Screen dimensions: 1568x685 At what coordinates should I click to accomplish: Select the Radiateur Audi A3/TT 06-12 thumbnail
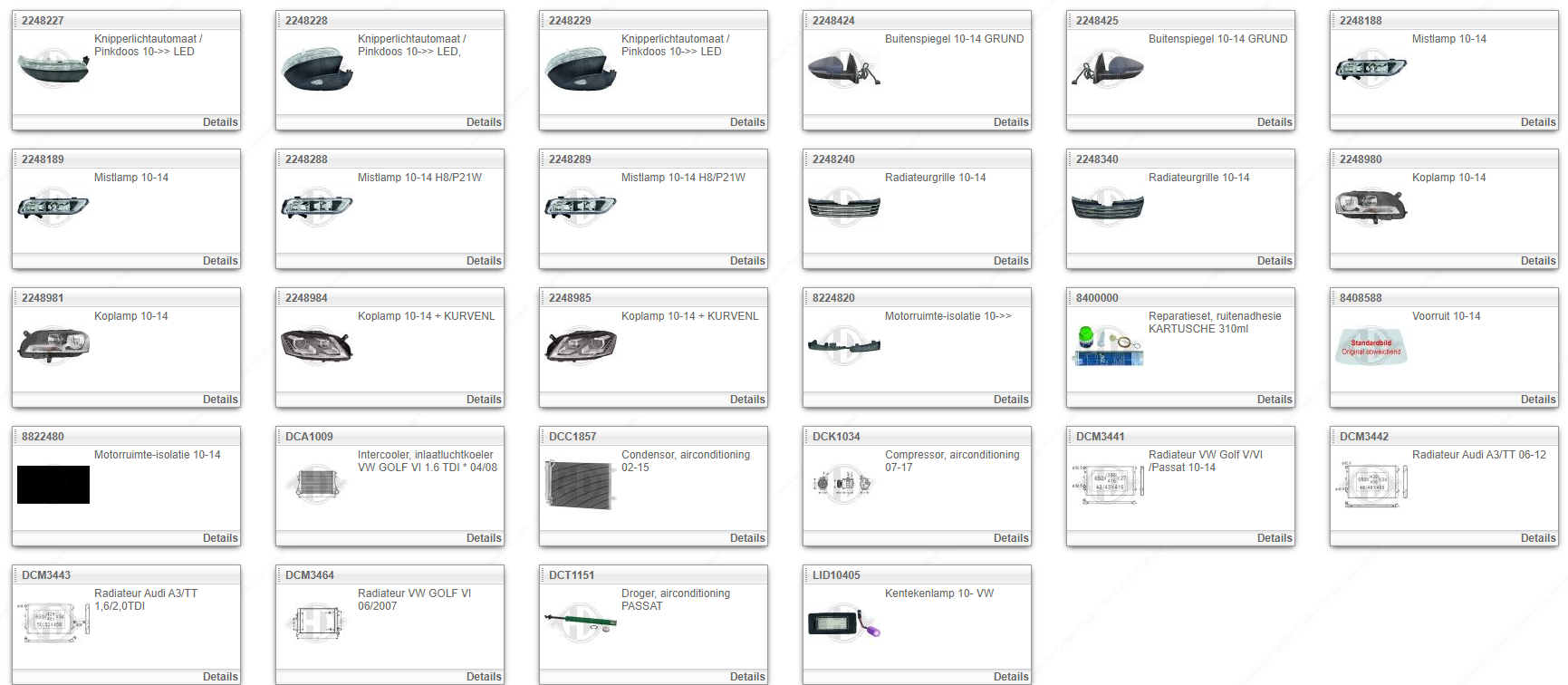(x=1371, y=485)
